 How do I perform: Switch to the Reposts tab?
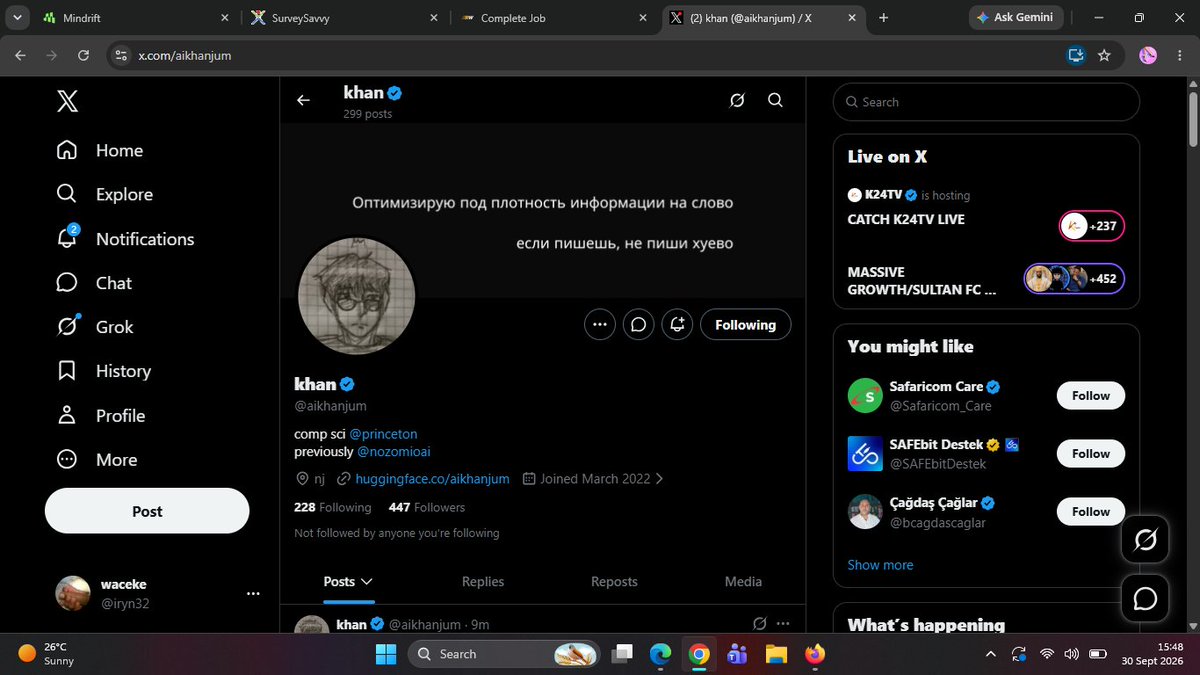(614, 581)
